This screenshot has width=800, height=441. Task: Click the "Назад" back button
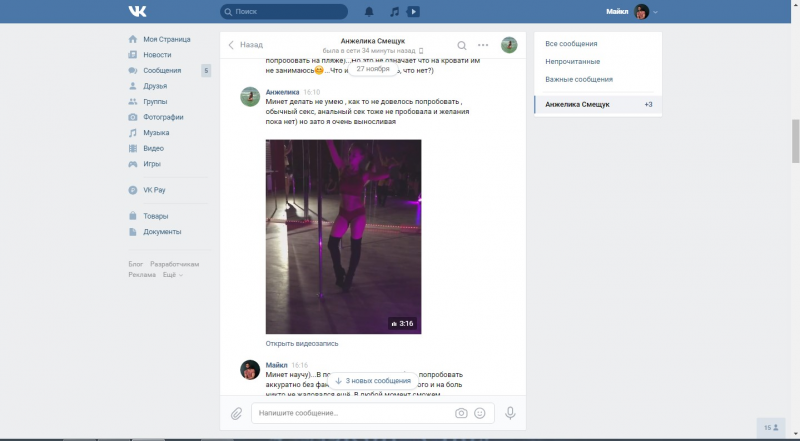[246, 45]
